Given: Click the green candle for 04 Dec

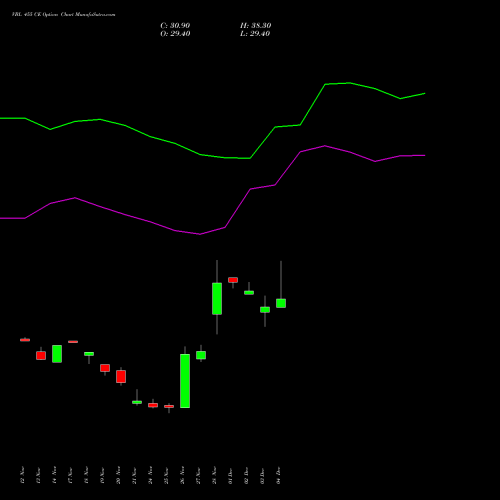Looking at the screenshot, I should click(x=281, y=303).
